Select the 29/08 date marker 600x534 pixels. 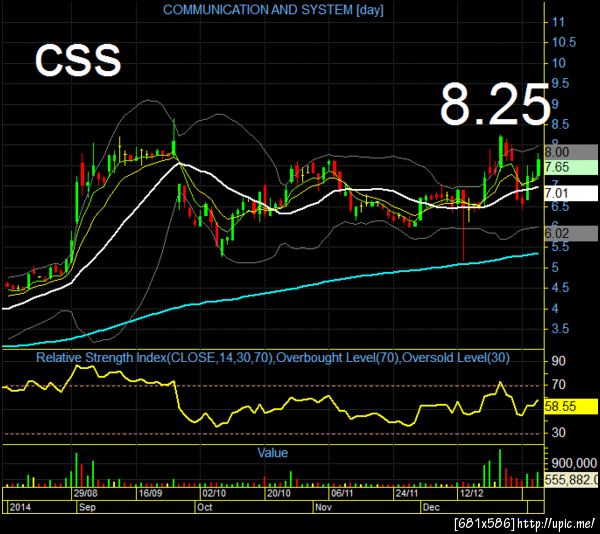(x=85, y=493)
